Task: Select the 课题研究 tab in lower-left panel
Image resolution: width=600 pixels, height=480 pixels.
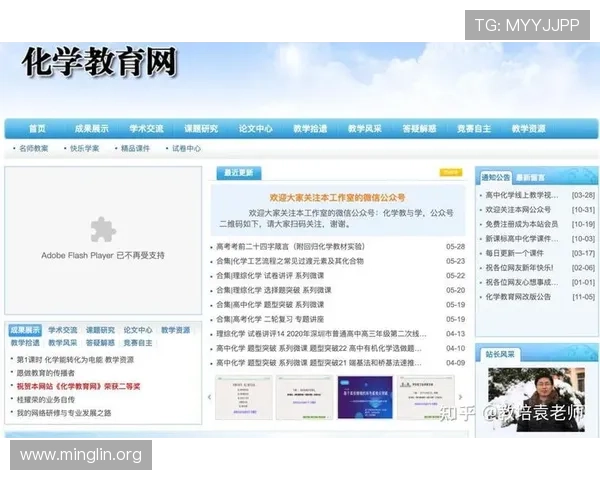Action: click(100, 330)
